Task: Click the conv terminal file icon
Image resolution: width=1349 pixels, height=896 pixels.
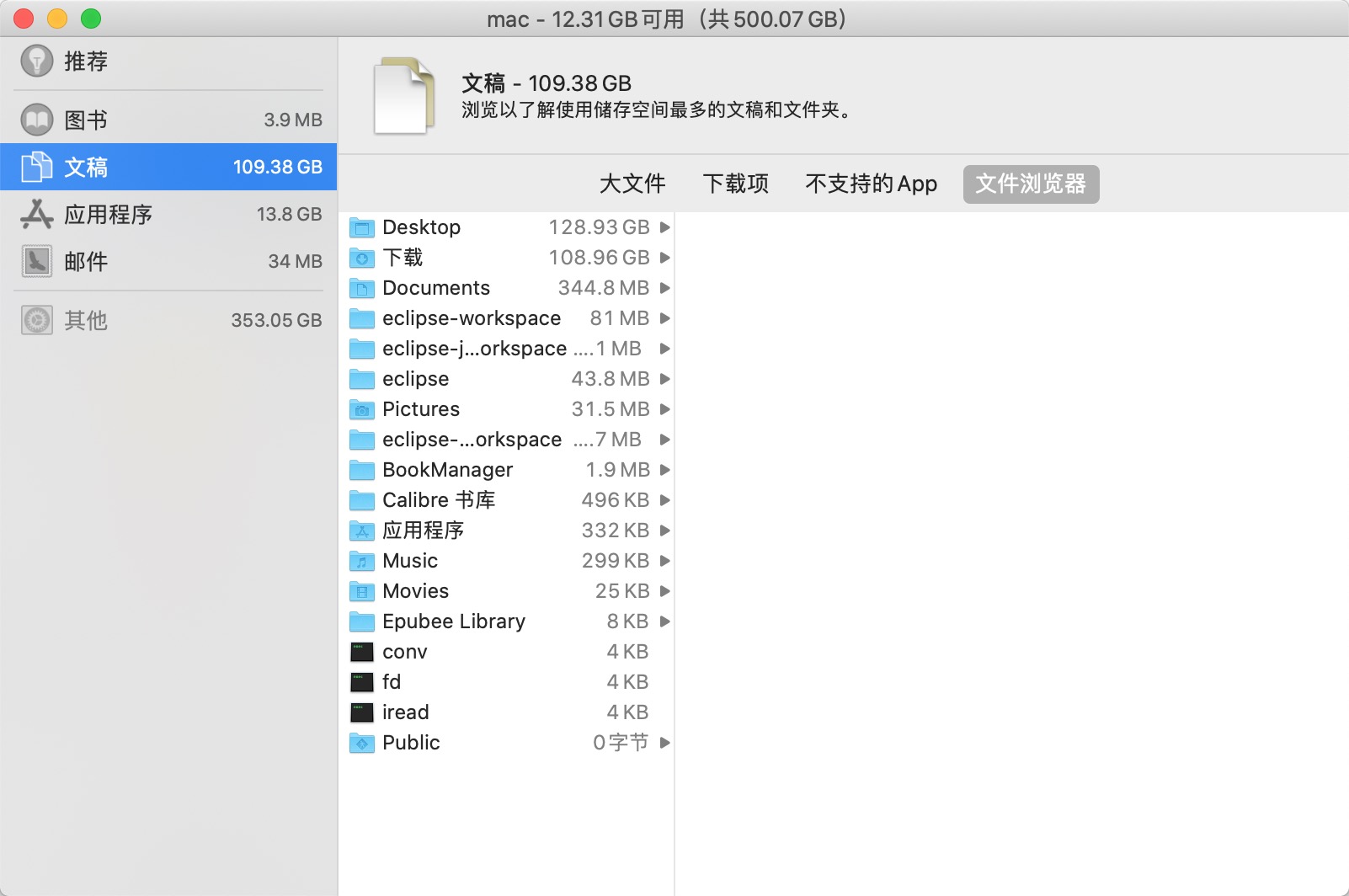Action: pos(362,652)
